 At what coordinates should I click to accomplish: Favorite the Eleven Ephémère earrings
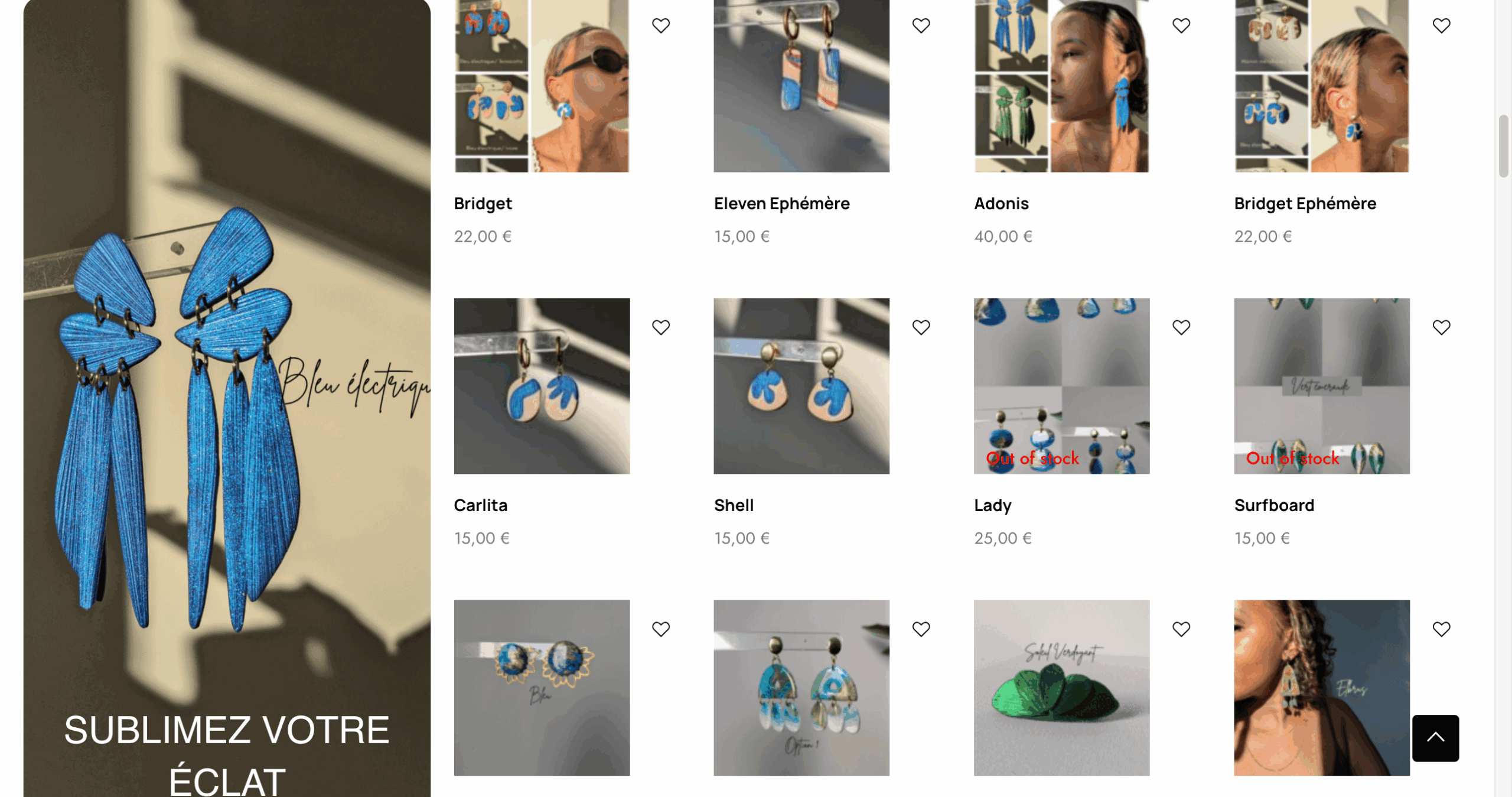[x=921, y=25]
